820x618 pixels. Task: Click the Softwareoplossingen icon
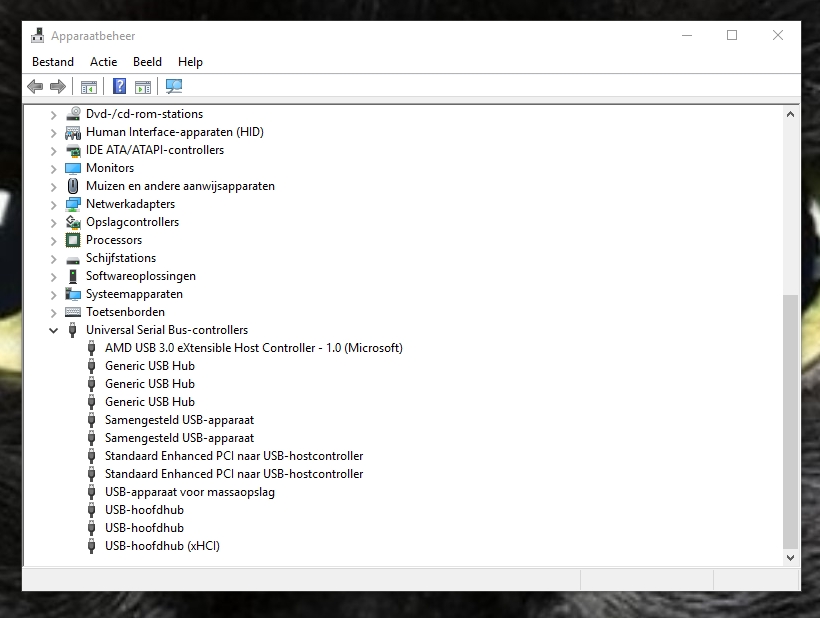(73, 276)
